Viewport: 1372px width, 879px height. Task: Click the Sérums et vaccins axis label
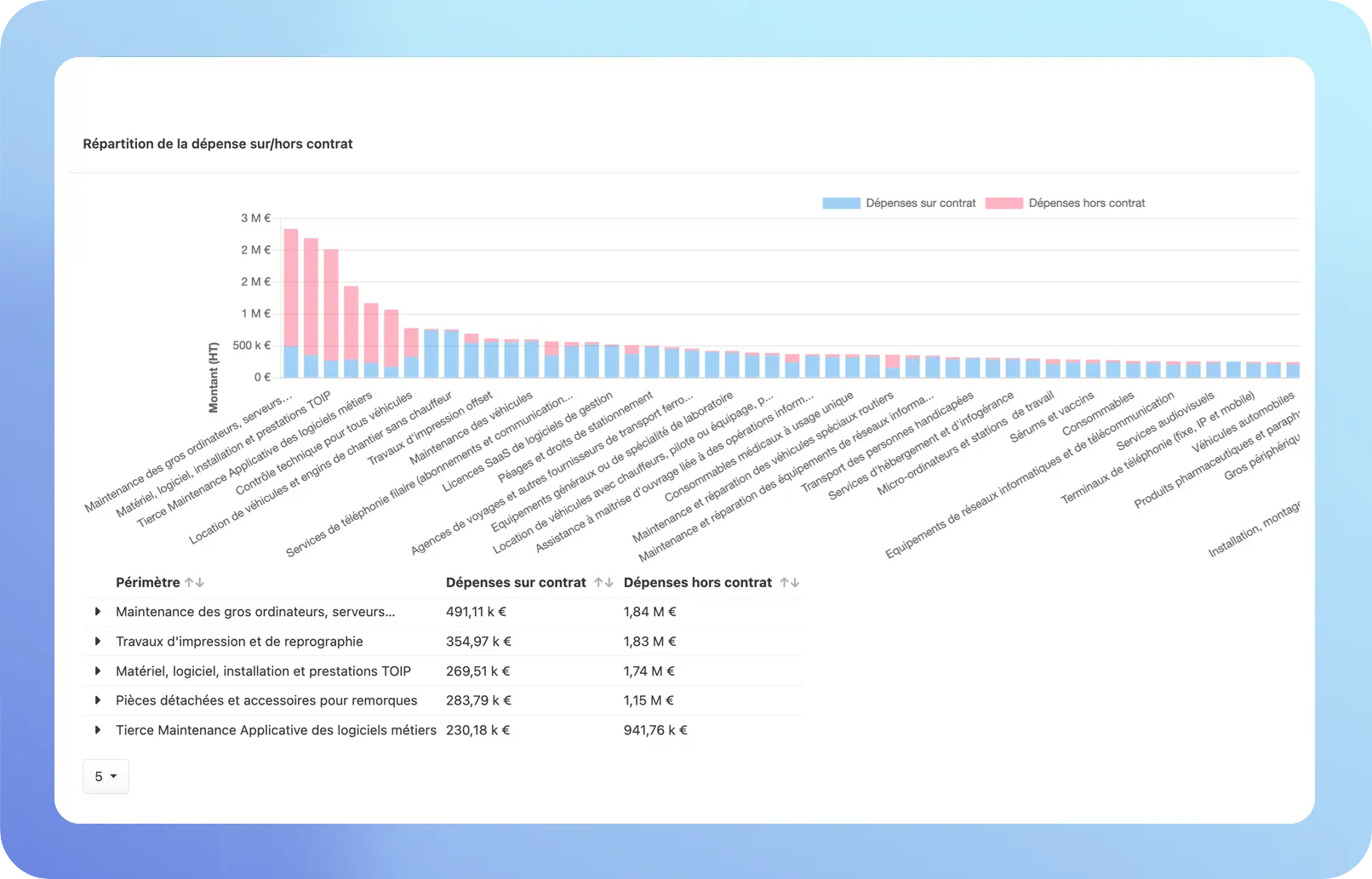pos(1053,417)
